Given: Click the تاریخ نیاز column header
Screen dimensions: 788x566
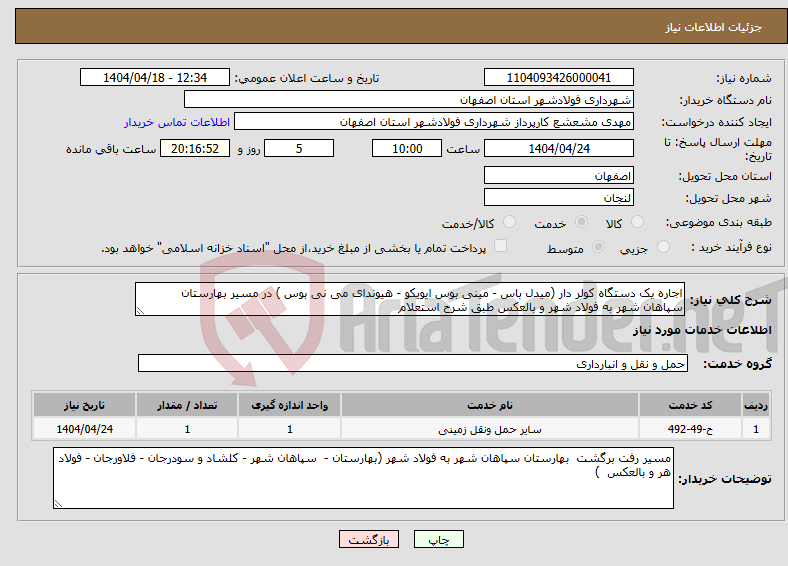Looking at the screenshot, I should [x=84, y=405].
